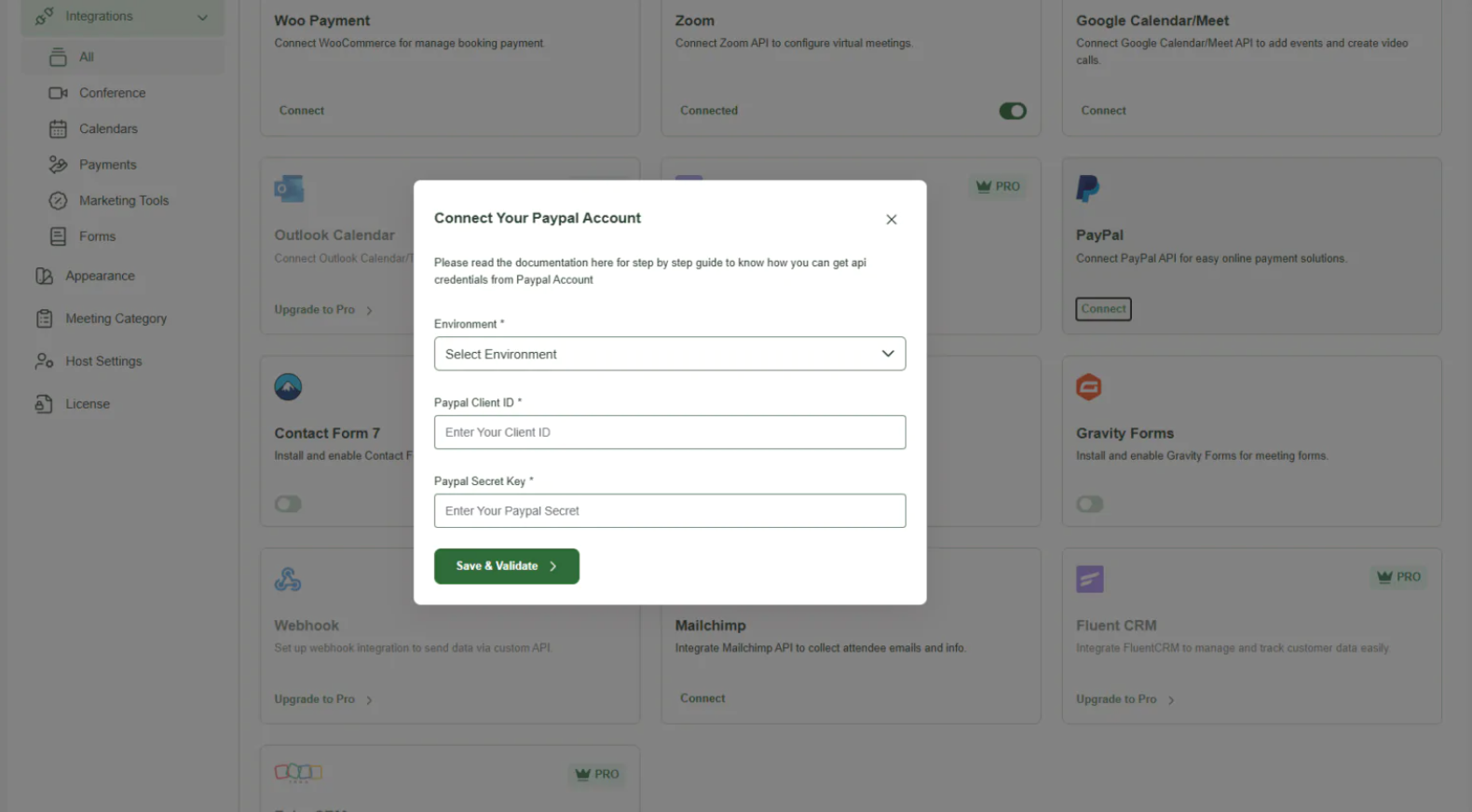
Task: Open the Select Environment dropdown
Action: [x=670, y=354]
